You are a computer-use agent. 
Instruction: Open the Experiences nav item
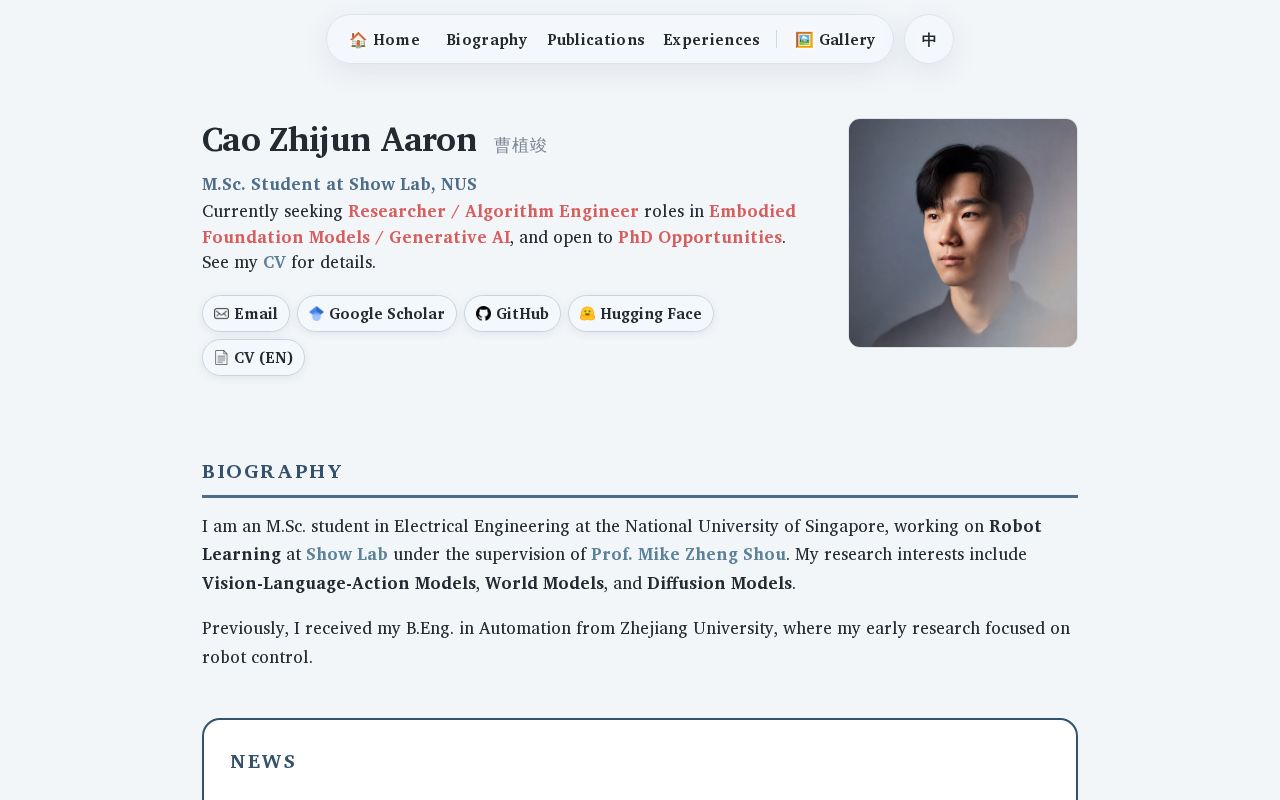point(711,40)
